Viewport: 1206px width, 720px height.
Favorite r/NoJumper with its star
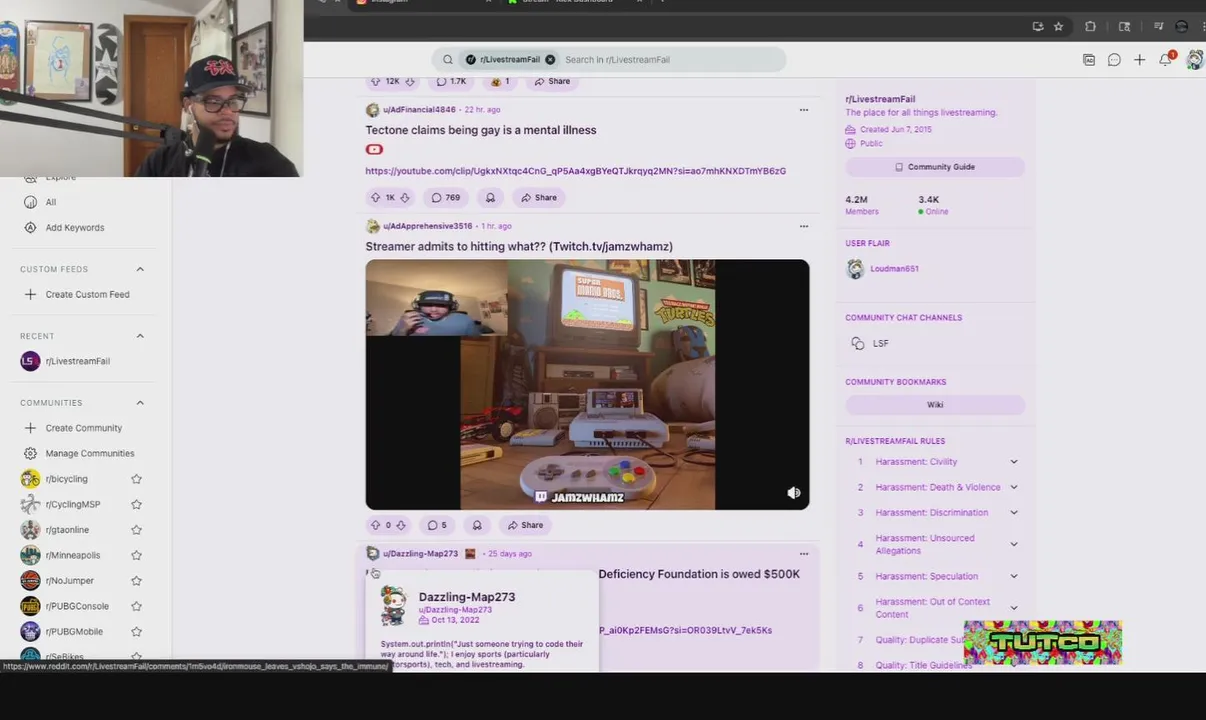[136, 581]
